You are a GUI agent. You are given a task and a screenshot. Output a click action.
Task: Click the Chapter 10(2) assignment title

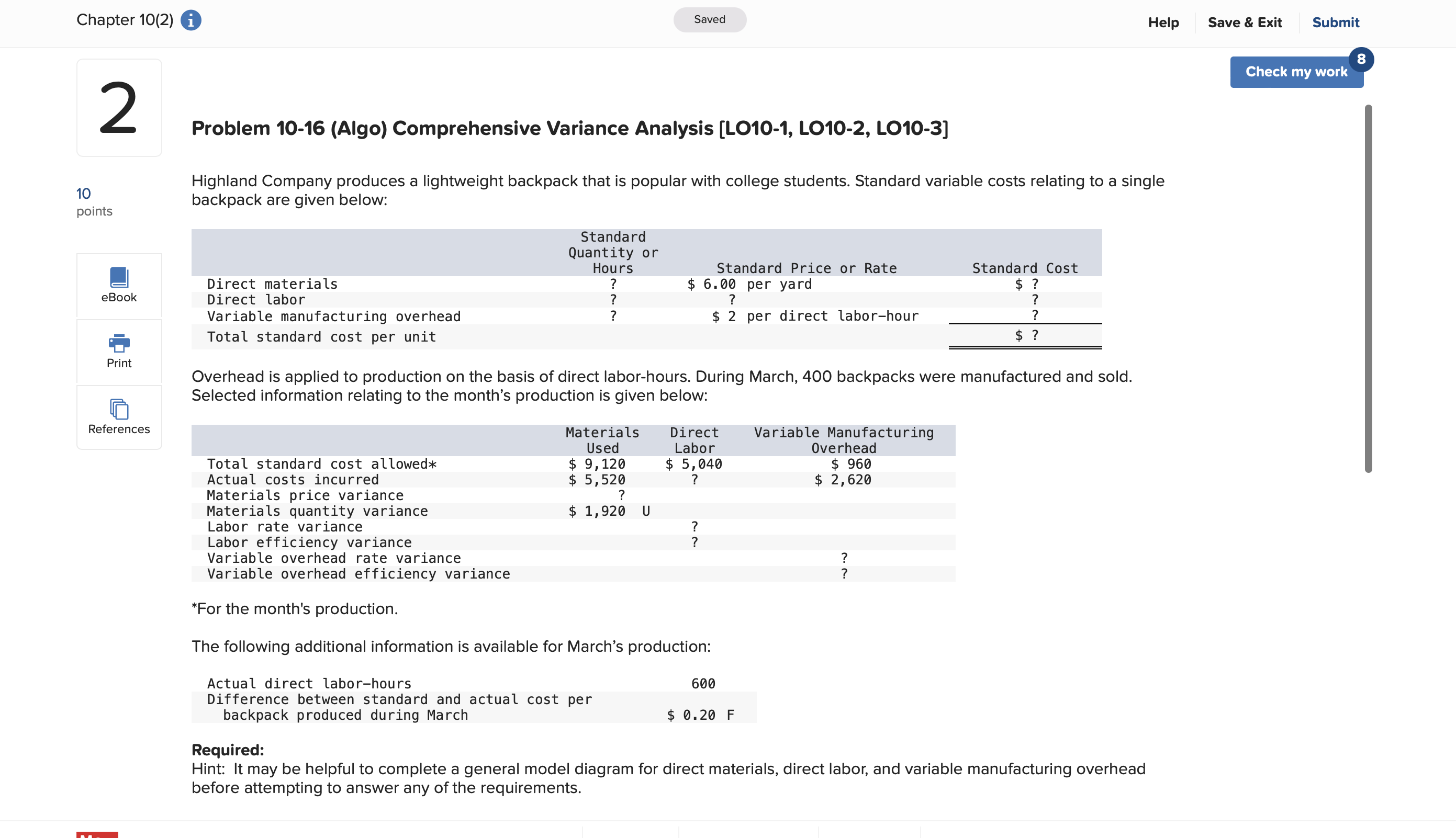(x=125, y=20)
